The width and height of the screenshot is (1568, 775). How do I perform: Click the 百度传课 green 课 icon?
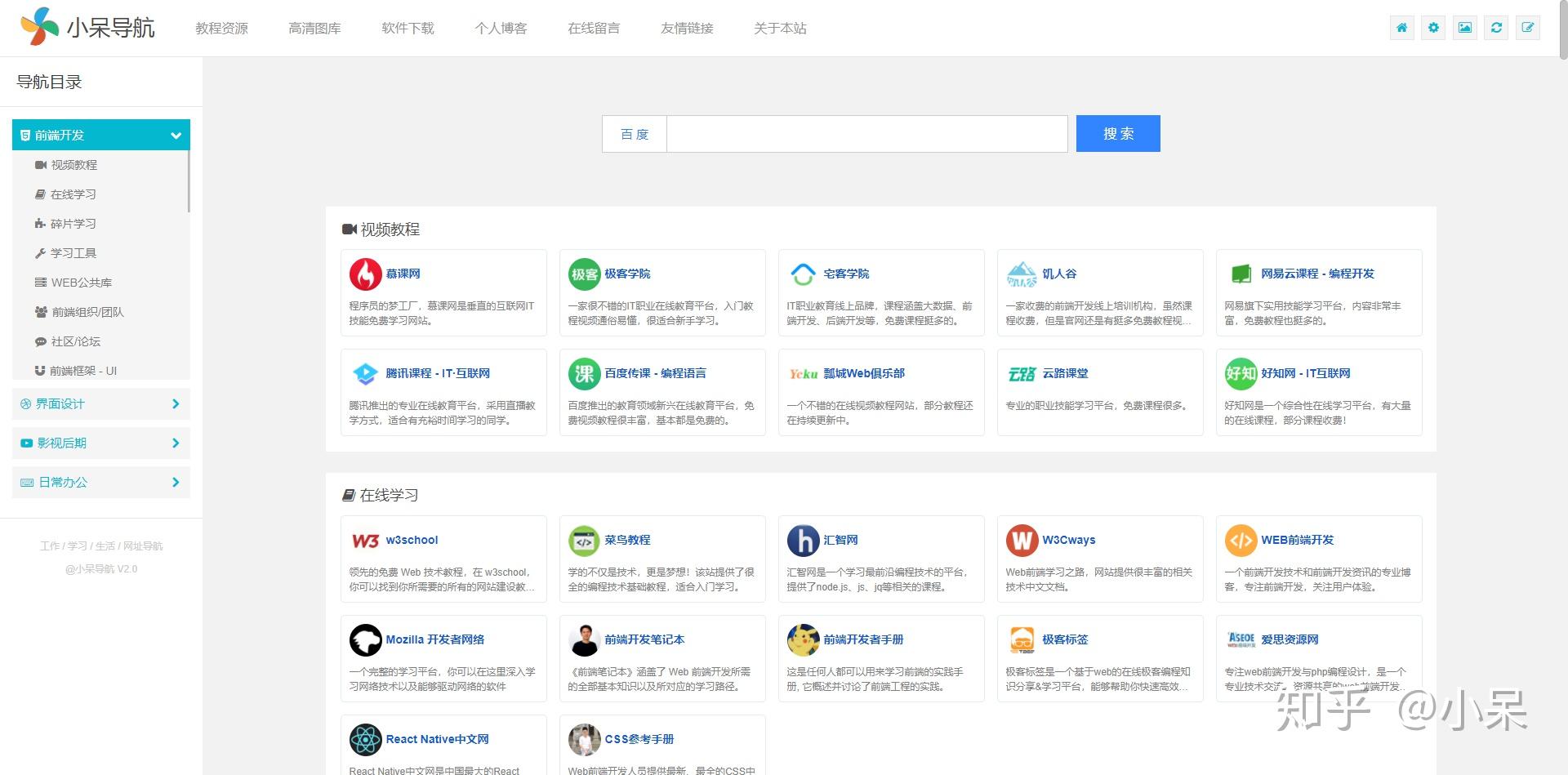coord(585,374)
